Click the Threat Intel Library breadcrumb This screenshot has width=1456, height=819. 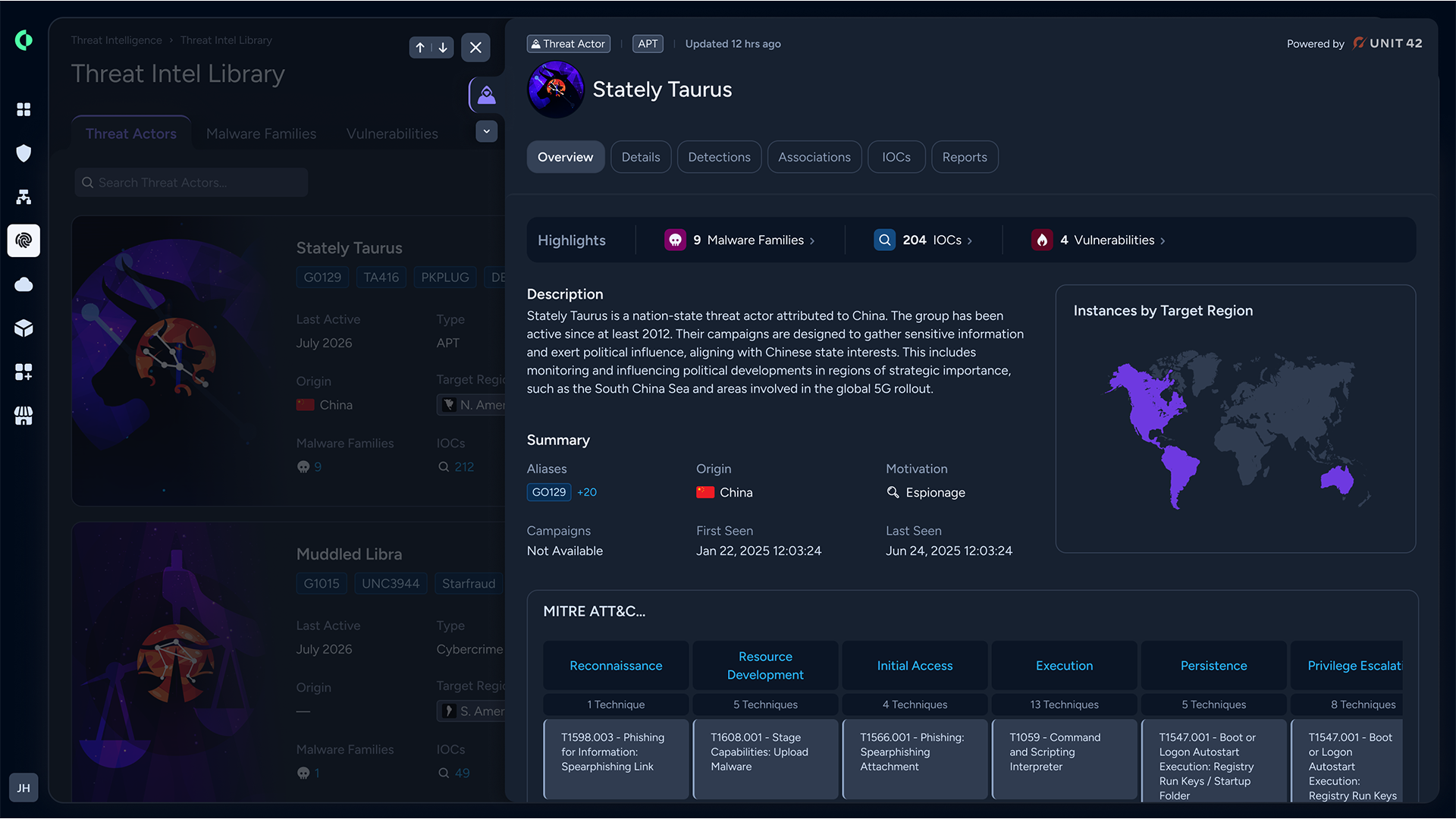(x=226, y=40)
